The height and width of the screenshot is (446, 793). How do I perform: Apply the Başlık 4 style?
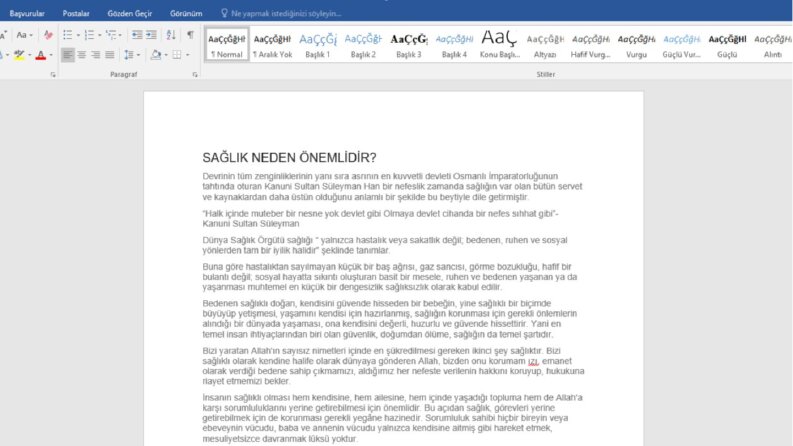tap(454, 44)
